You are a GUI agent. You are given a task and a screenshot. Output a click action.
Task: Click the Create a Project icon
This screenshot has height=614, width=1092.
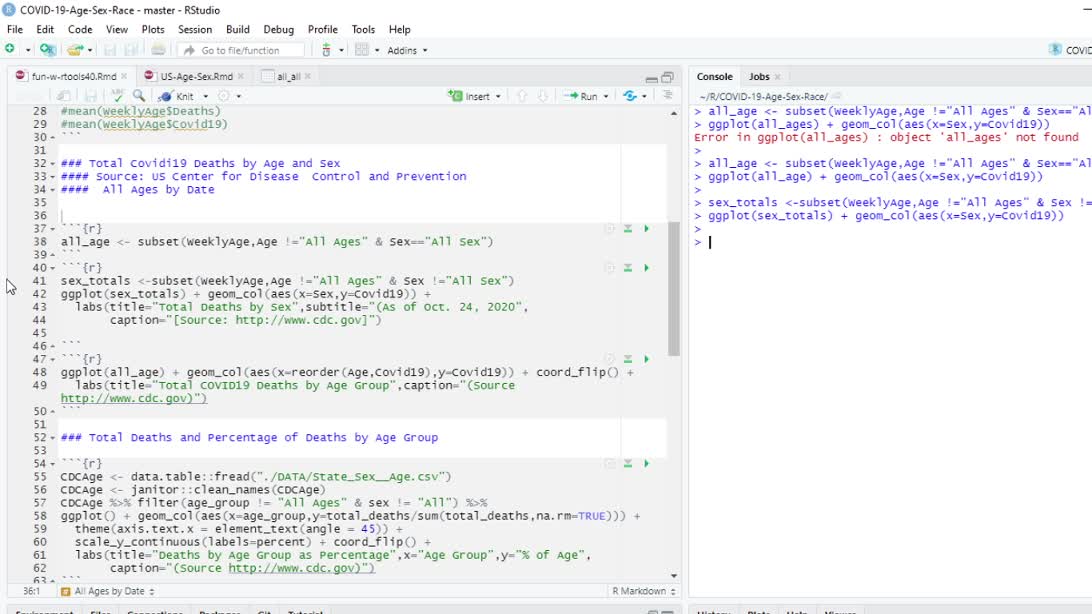click(x=47, y=49)
